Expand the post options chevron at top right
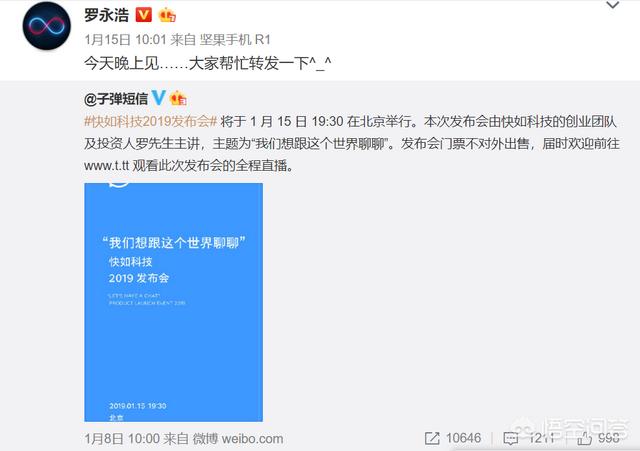The height and width of the screenshot is (451, 640). (613, 5)
